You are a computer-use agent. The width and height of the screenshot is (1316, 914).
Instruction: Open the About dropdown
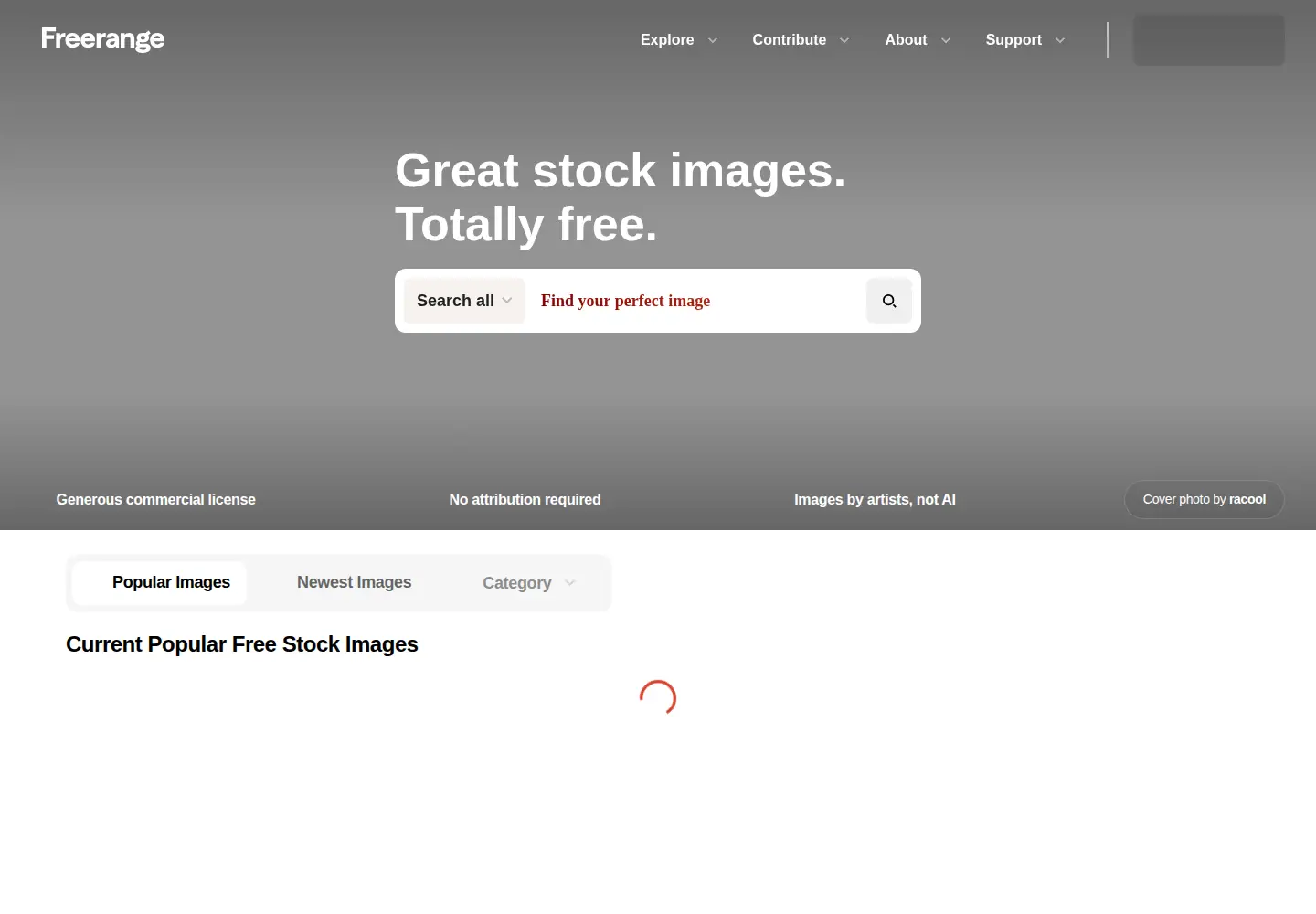click(x=918, y=40)
